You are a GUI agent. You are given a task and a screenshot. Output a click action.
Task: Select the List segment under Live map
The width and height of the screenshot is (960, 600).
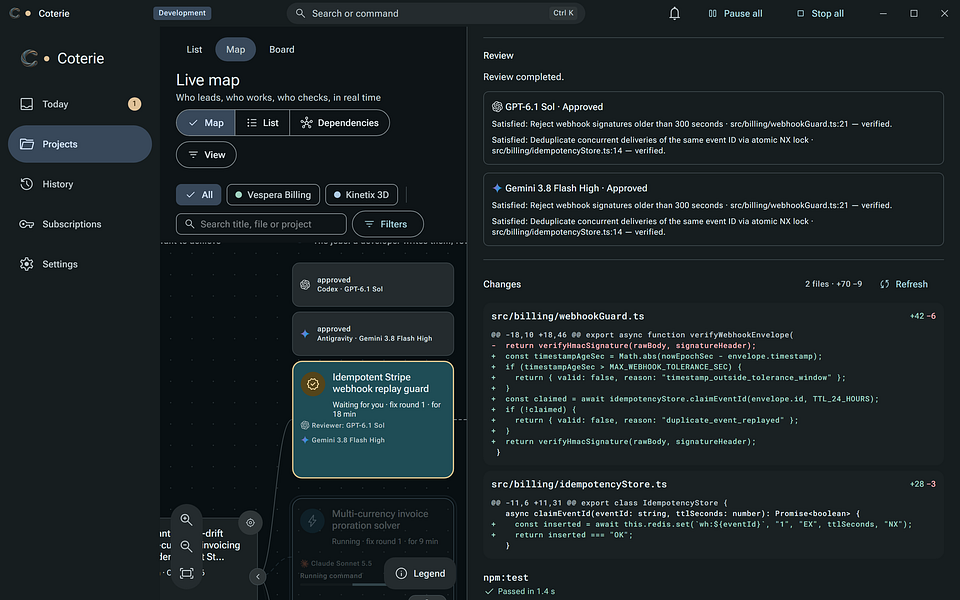[262, 123]
